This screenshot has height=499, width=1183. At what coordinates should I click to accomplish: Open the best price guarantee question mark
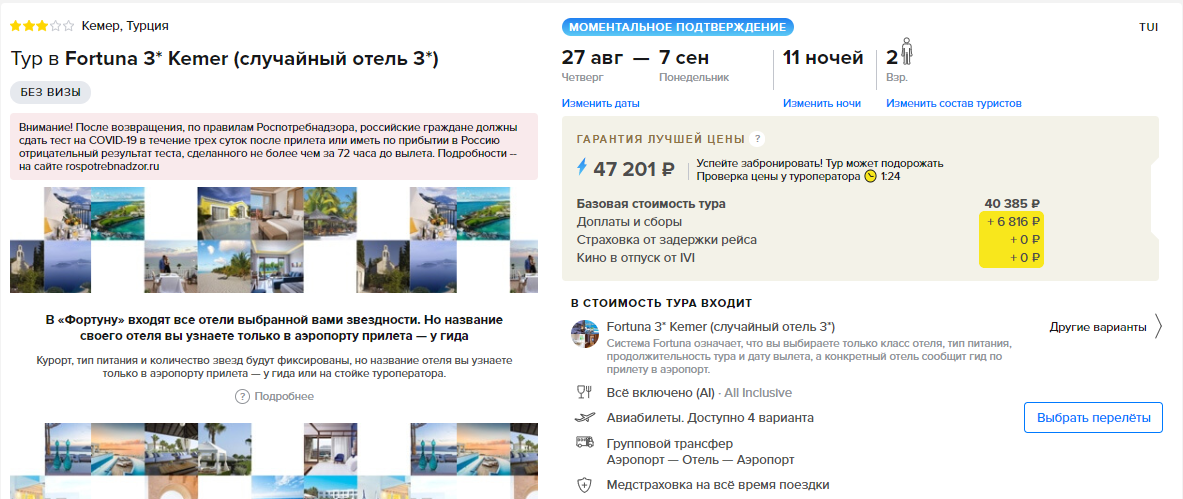pyautogui.click(x=757, y=139)
